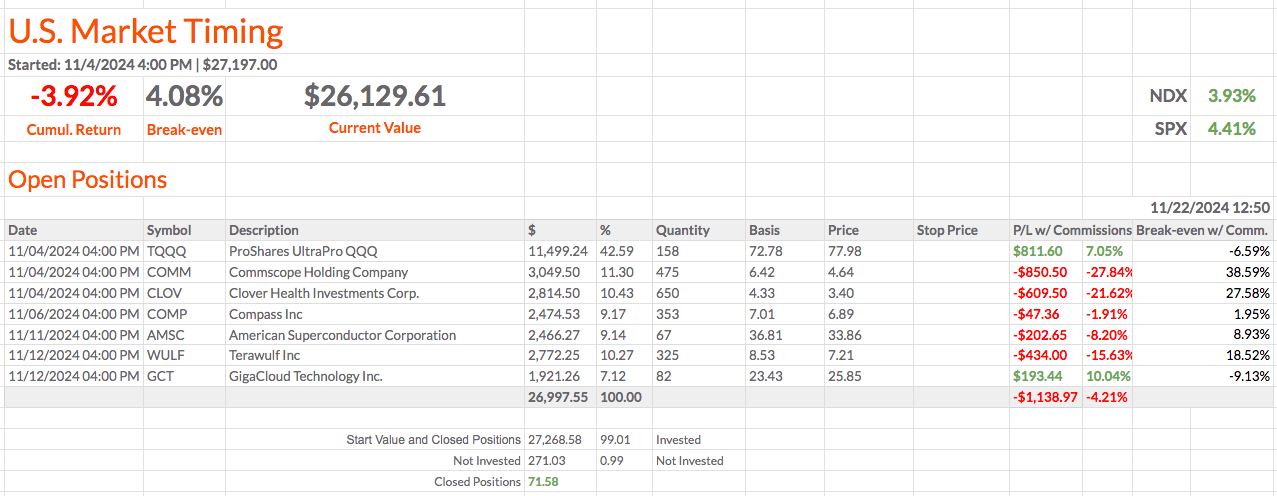Click the GCT profit cell $193.44
This screenshot has height=496, width=1277.
tap(1040, 376)
